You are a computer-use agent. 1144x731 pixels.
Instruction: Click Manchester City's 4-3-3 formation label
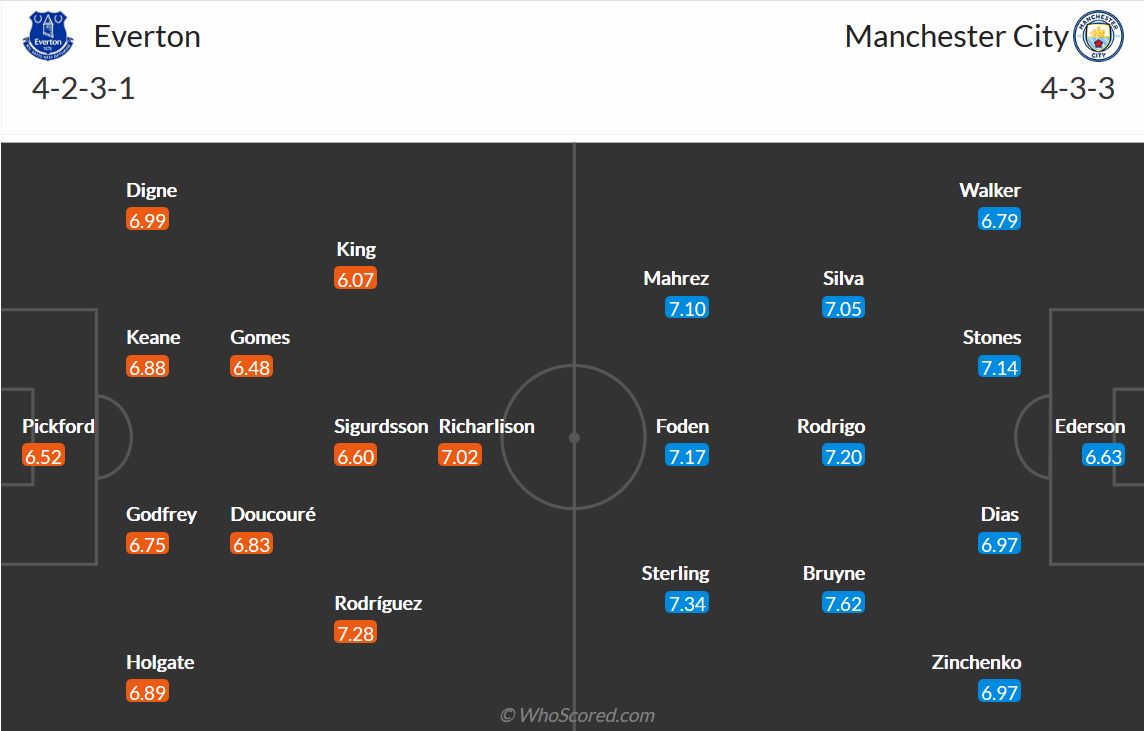point(1078,89)
